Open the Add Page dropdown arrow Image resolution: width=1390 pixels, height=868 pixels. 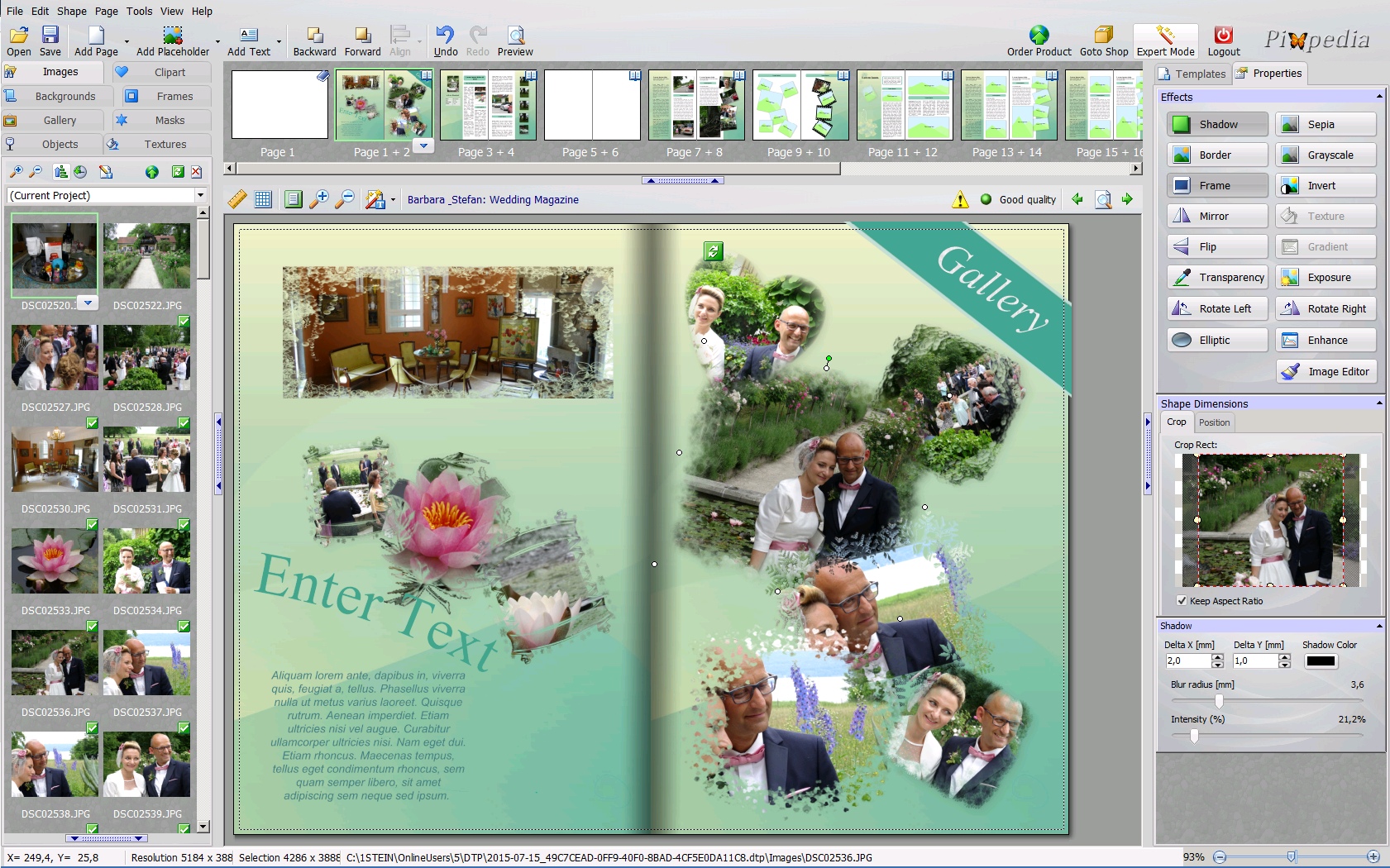point(127,41)
